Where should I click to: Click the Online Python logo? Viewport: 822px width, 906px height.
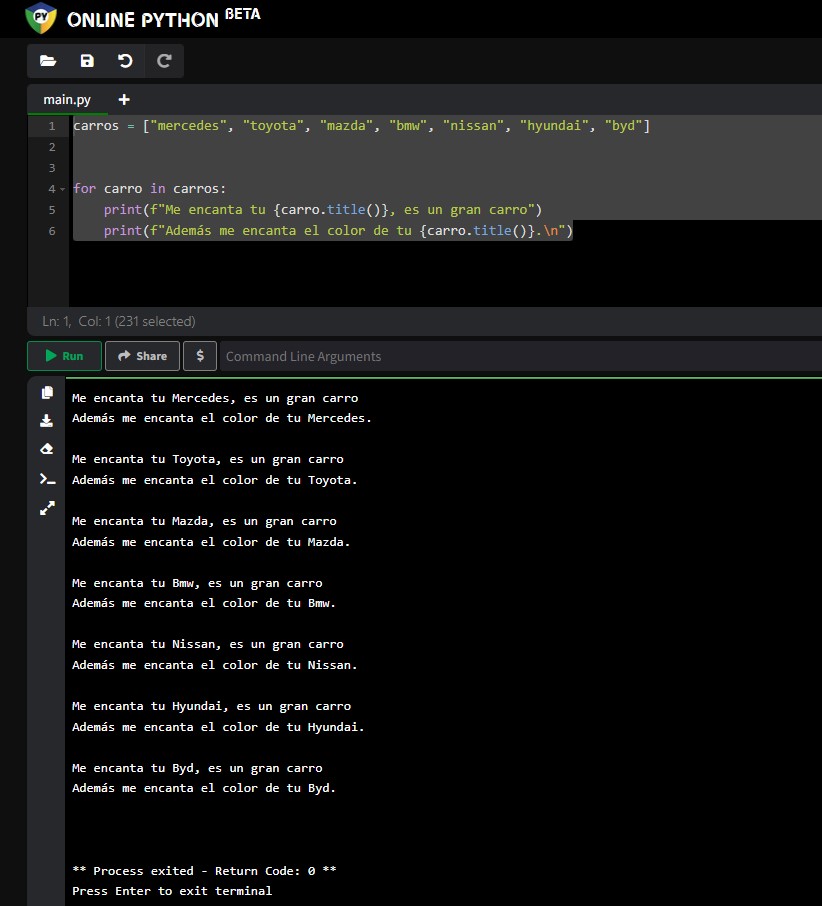pos(41,17)
